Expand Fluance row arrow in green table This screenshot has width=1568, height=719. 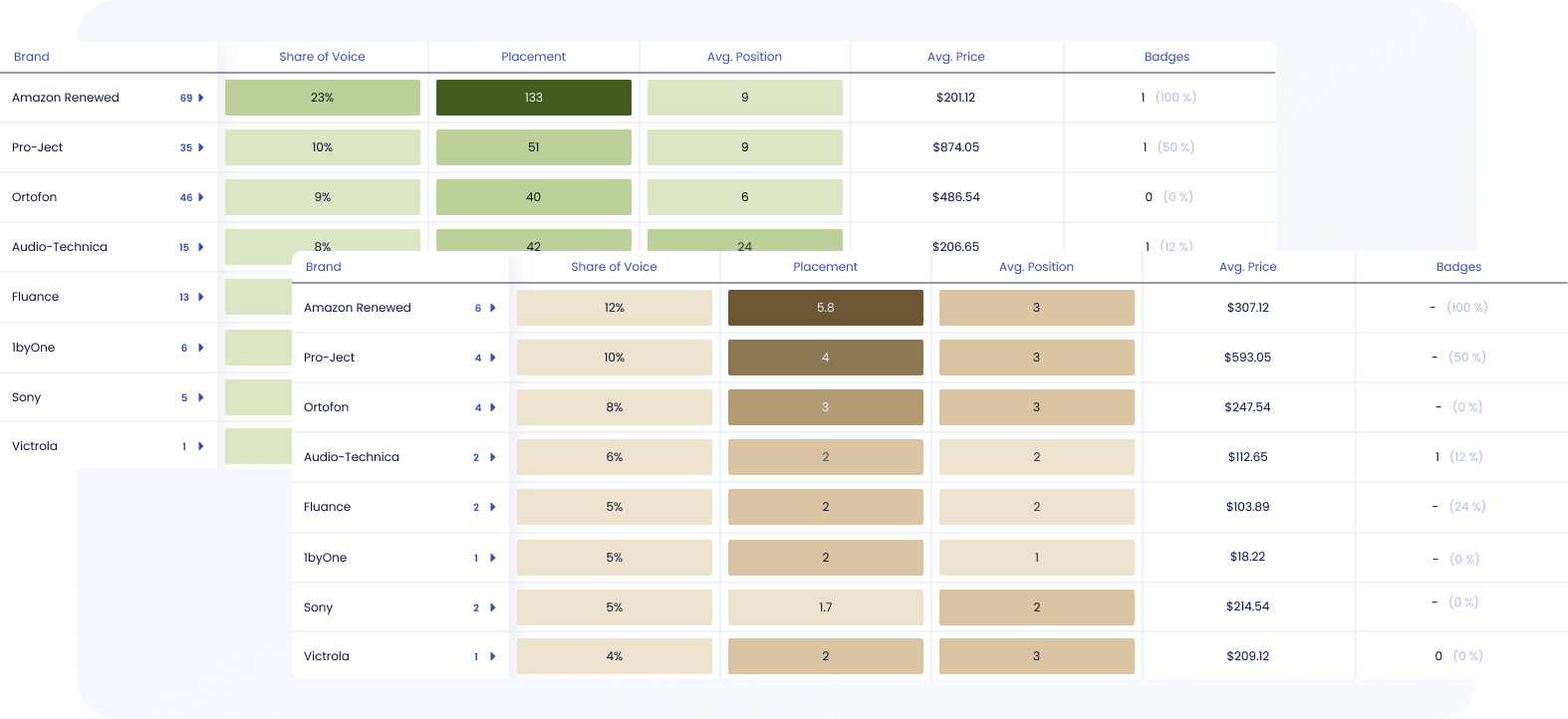(x=201, y=297)
